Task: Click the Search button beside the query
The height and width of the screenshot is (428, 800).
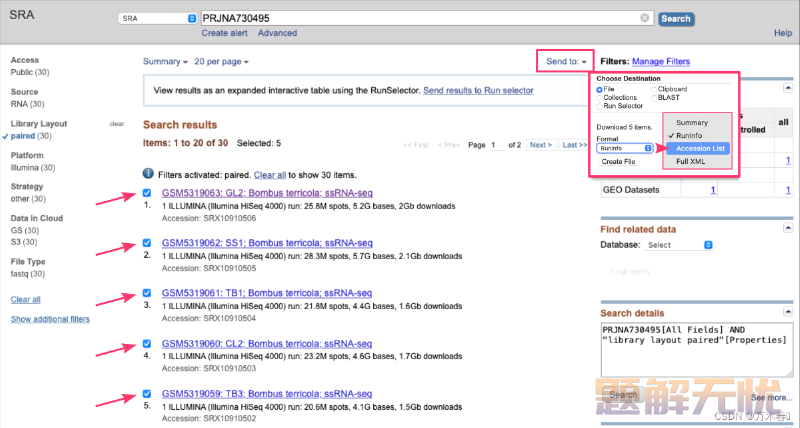Action: [x=676, y=19]
